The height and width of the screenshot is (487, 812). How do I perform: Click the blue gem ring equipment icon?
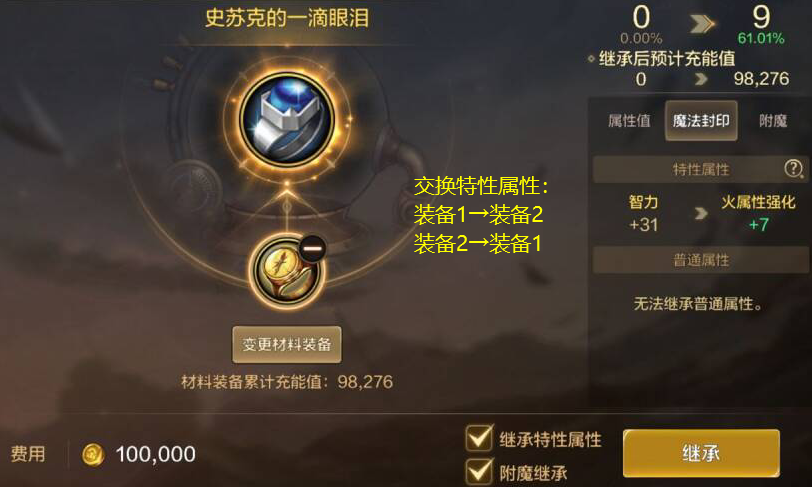coord(287,119)
